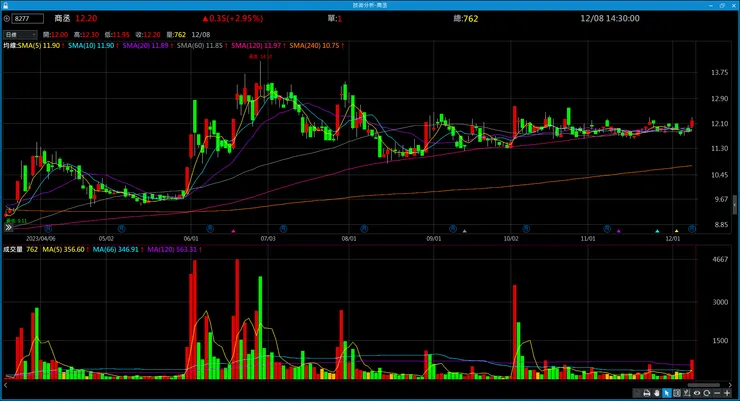The image size is (740, 401).
Task: Click the SMA(10) 11.90 legend label
Action: pos(91,46)
